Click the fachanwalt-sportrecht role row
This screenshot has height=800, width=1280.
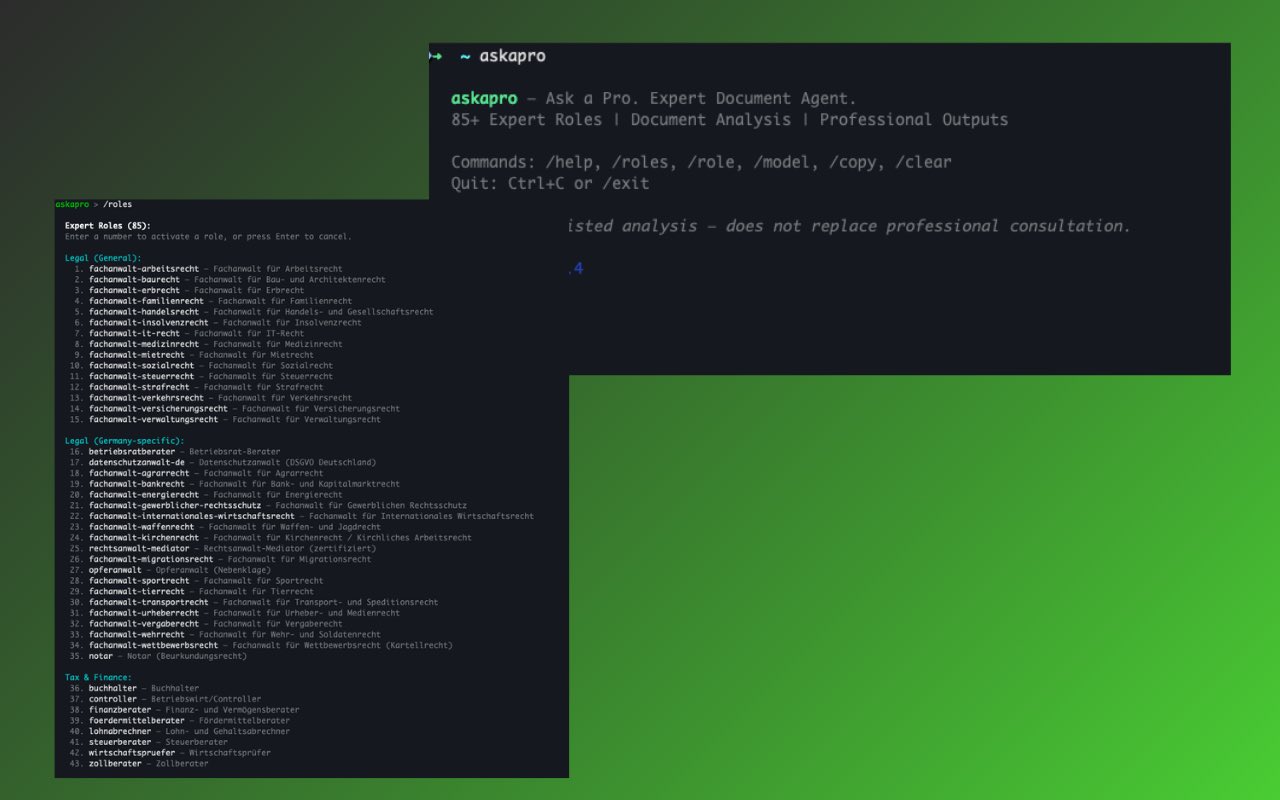pyautogui.click(x=197, y=581)
